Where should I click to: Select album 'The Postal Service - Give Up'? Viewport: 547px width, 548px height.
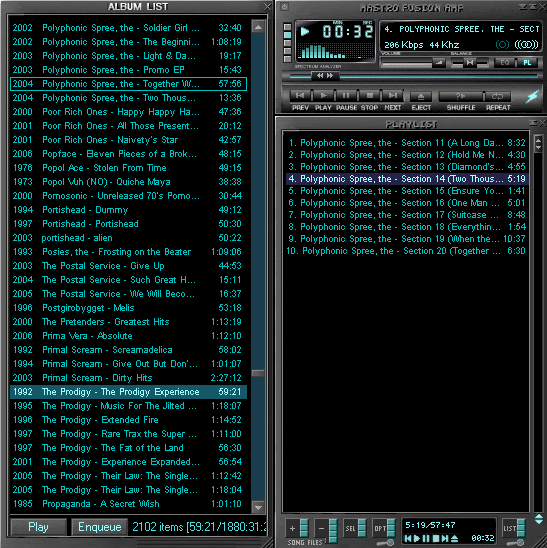point(128,266)
